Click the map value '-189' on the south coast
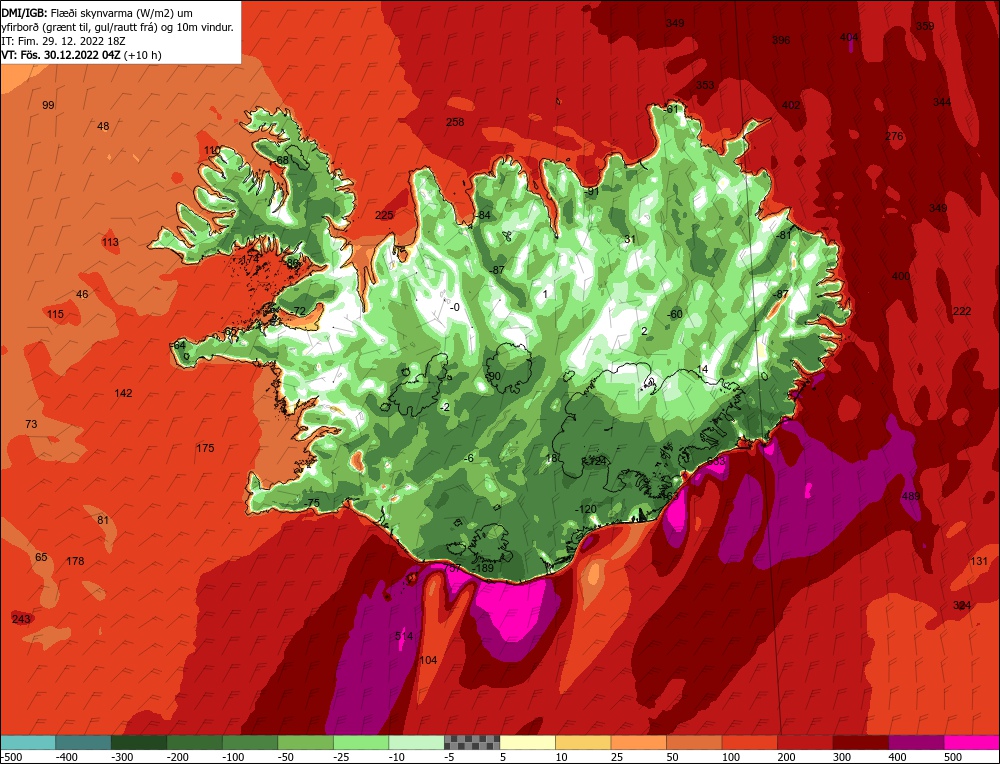This screenshot has height=764, width=1000. coord(483,568)
